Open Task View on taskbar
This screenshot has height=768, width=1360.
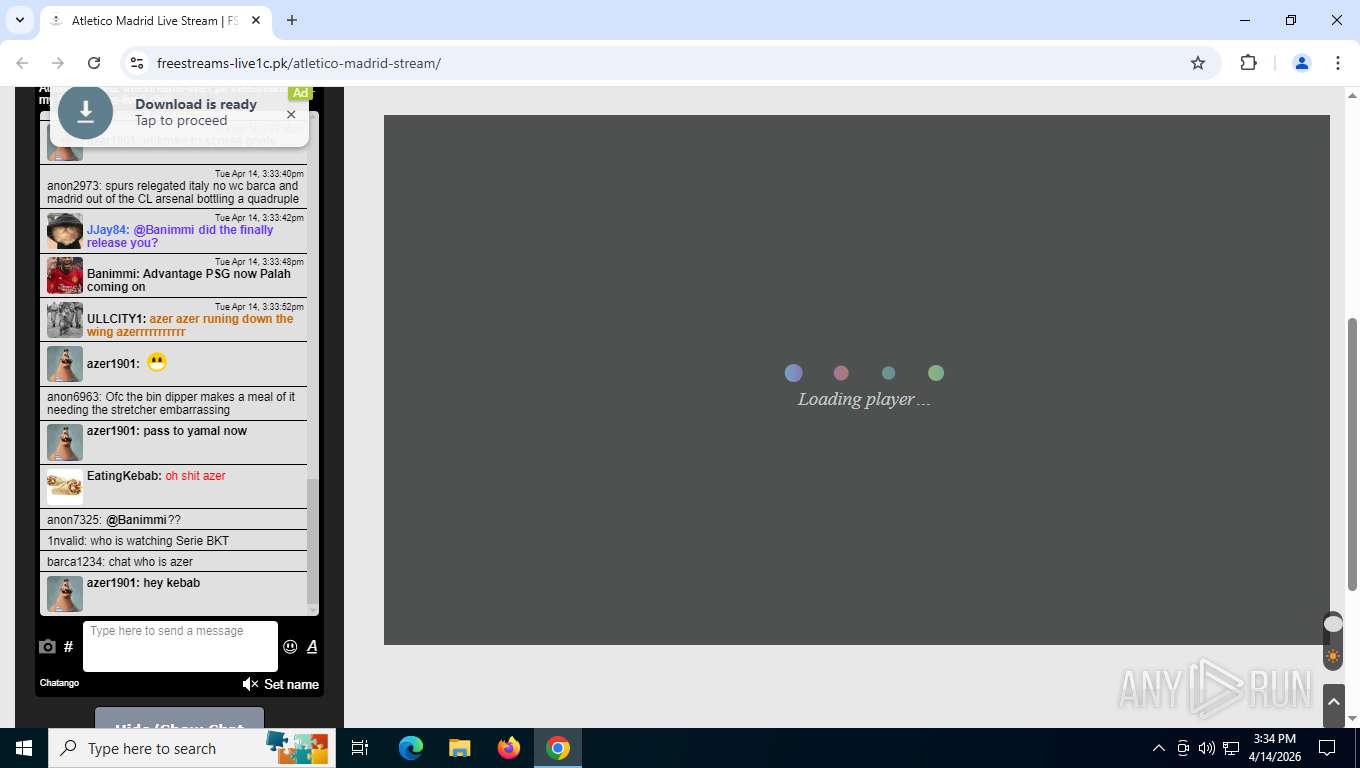pyautogui.click(x=360, y=748)
